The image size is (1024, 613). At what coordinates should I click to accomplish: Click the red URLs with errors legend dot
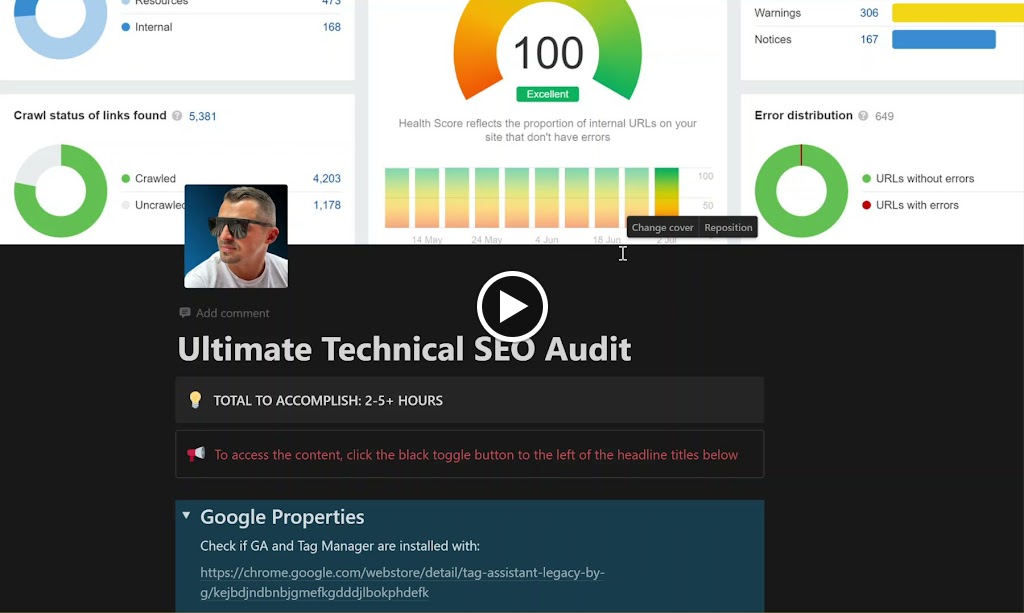pyautogui.click(x=867, y=205)
